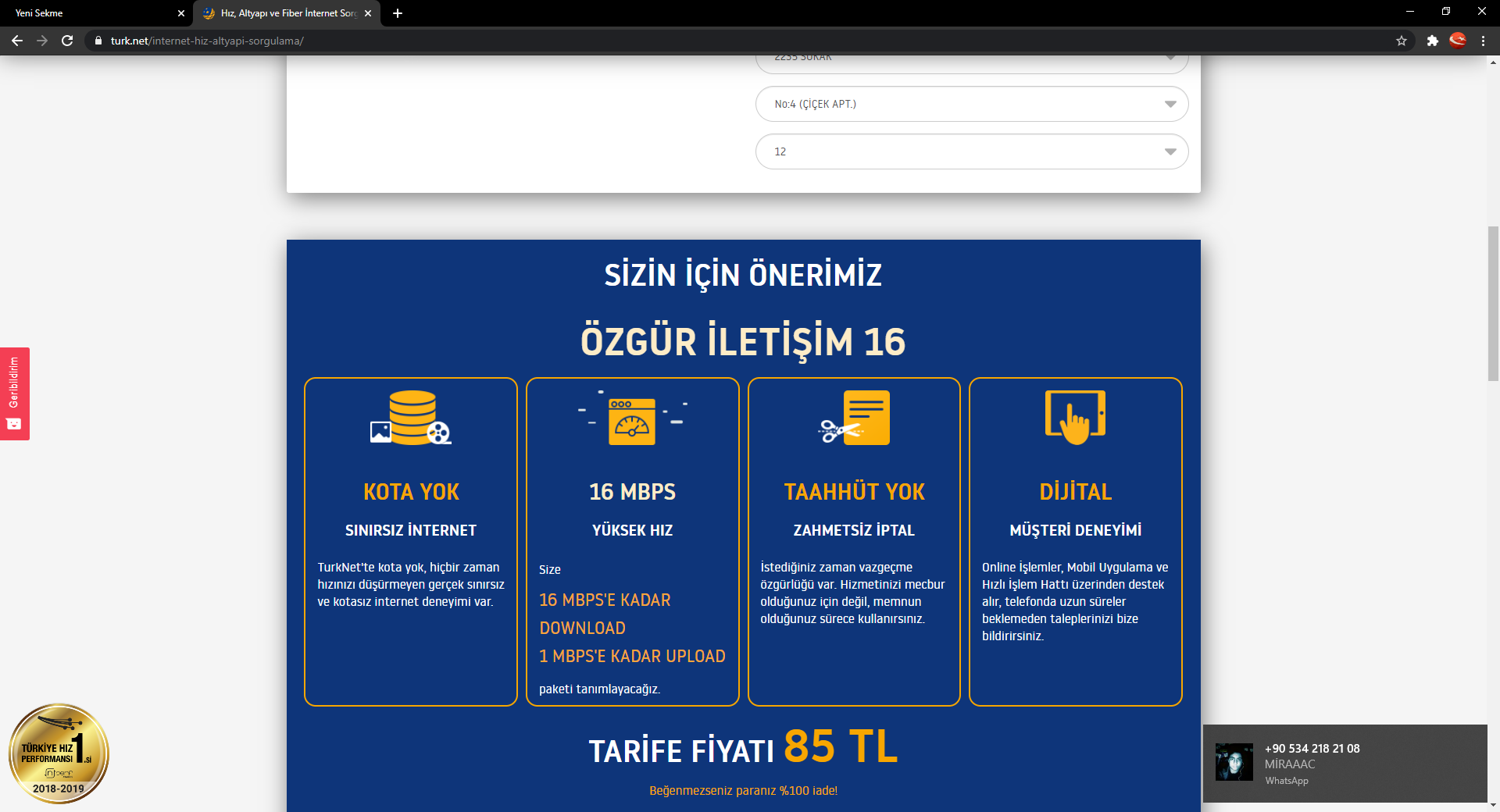1500x812 pixels.
Task: Click the 16 MBPS heading
Action: point(632,492)
